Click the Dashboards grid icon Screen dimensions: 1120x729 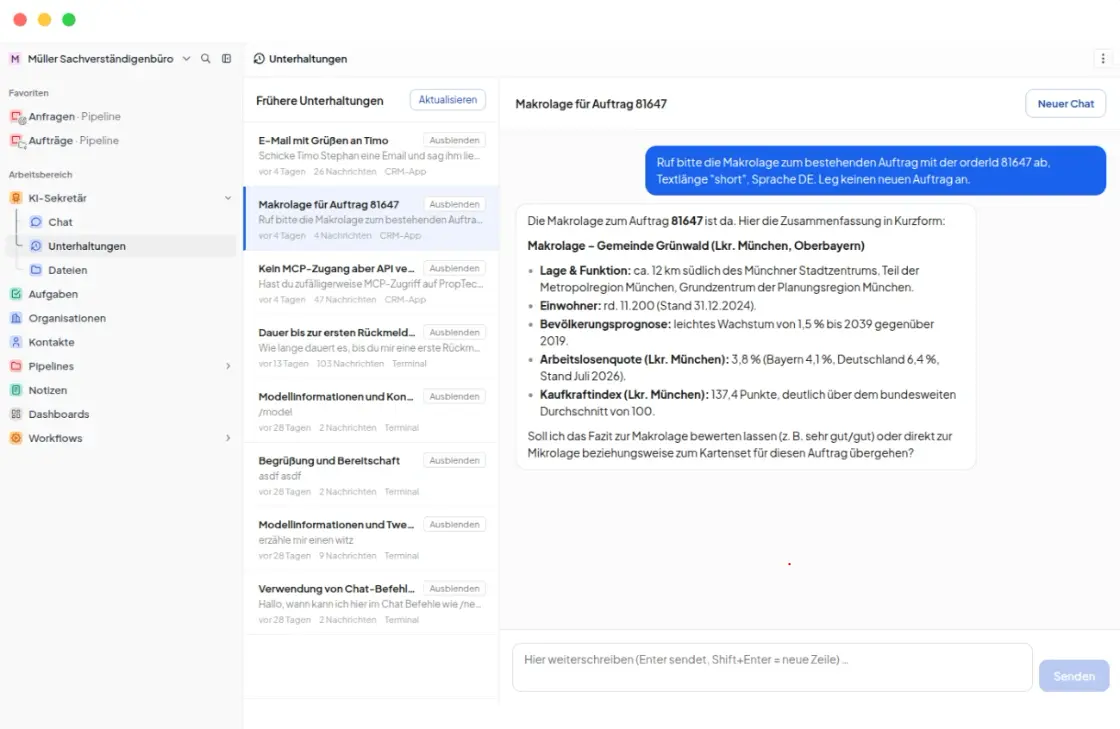click(x=16, y=414)
